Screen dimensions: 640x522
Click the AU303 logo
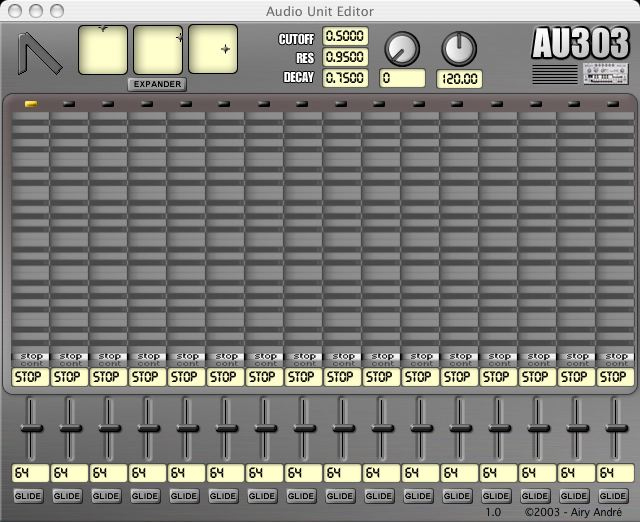coord(580,43)
